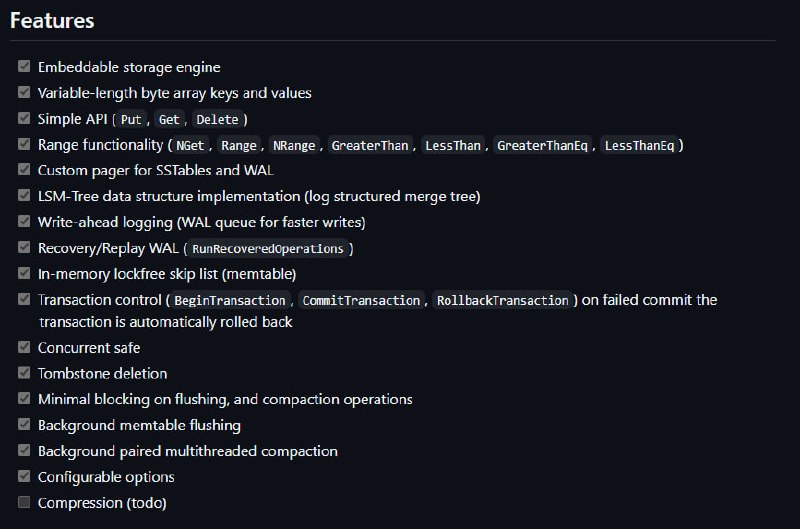The height and width of the screenshot is (529, 800).
Task: Toggle the Configurable options checkbox
Action: point(24,476)
